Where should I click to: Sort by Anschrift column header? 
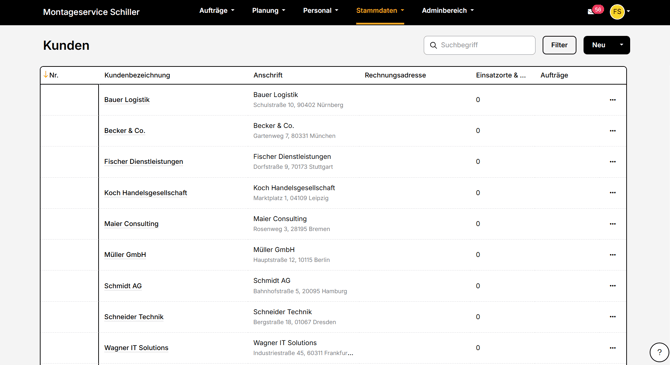pyautogui.click(x=268, y=75)
